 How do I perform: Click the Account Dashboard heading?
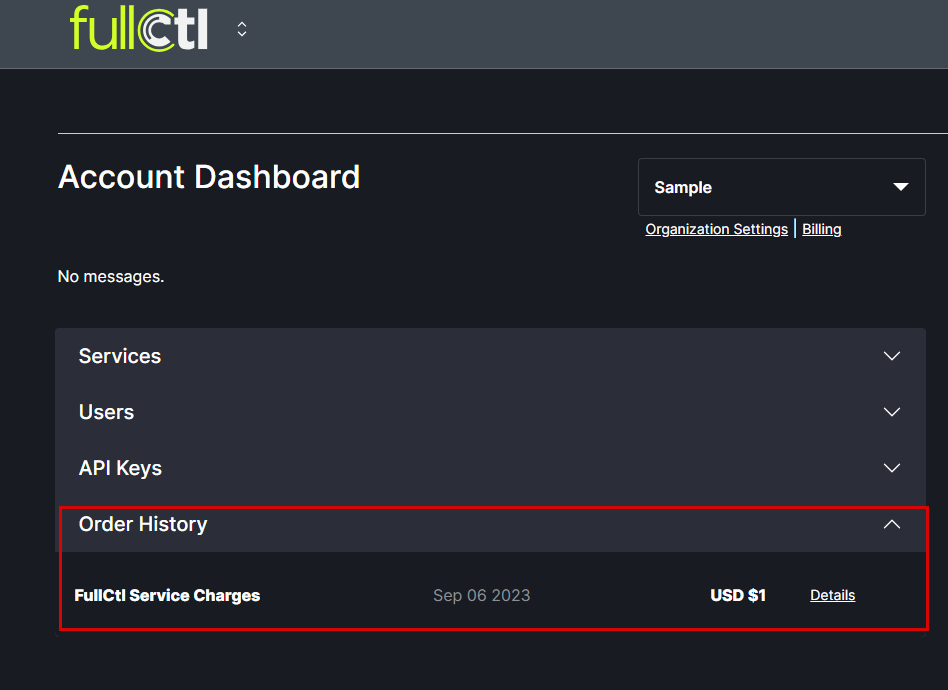209,177
